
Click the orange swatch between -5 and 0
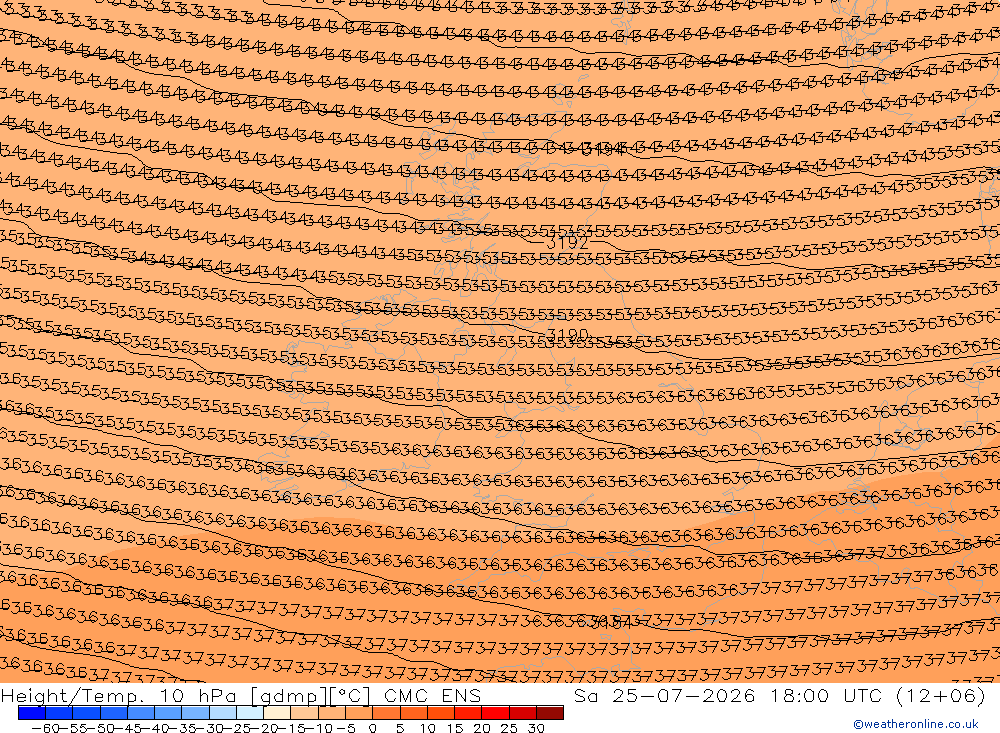pyautogui.click(x=359, y=712)
